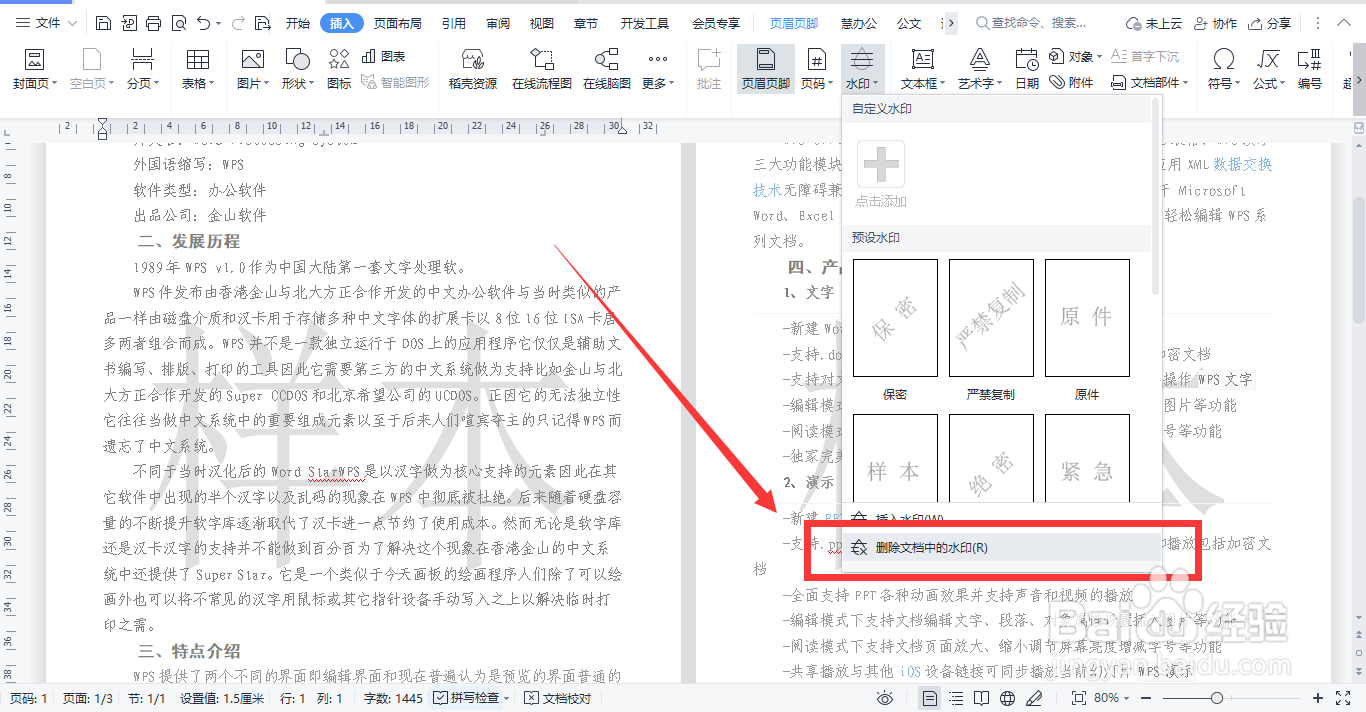This screenshot has height=712, width=1366.
Task: Switch to the 引用 (References) tab
Action: point(453,23)
